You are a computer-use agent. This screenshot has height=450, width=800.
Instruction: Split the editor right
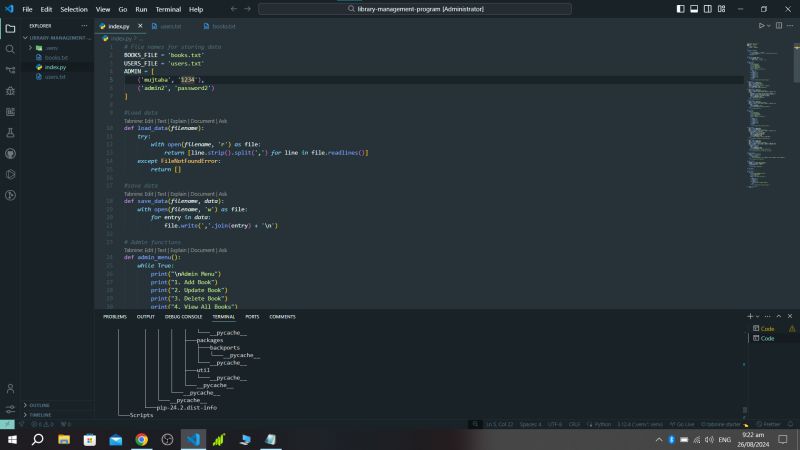779,26
